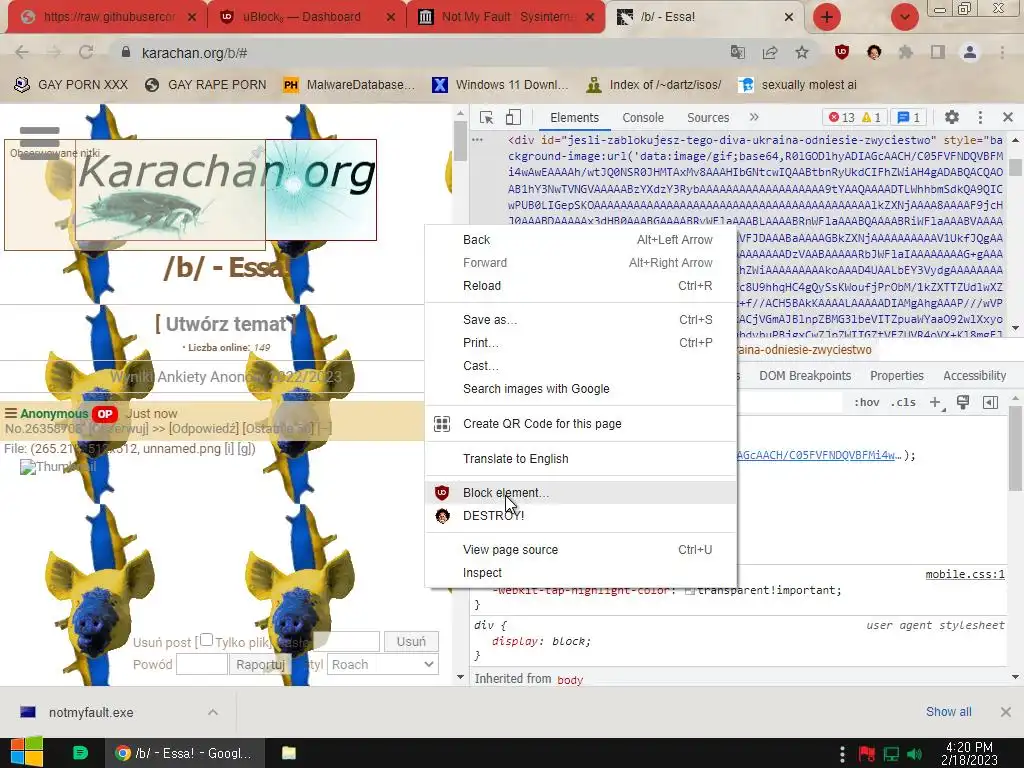Image resolution: width=1024 pixels, height=768 pixels.
Task: Open the Windows Start button
Action: pos(26,753)
